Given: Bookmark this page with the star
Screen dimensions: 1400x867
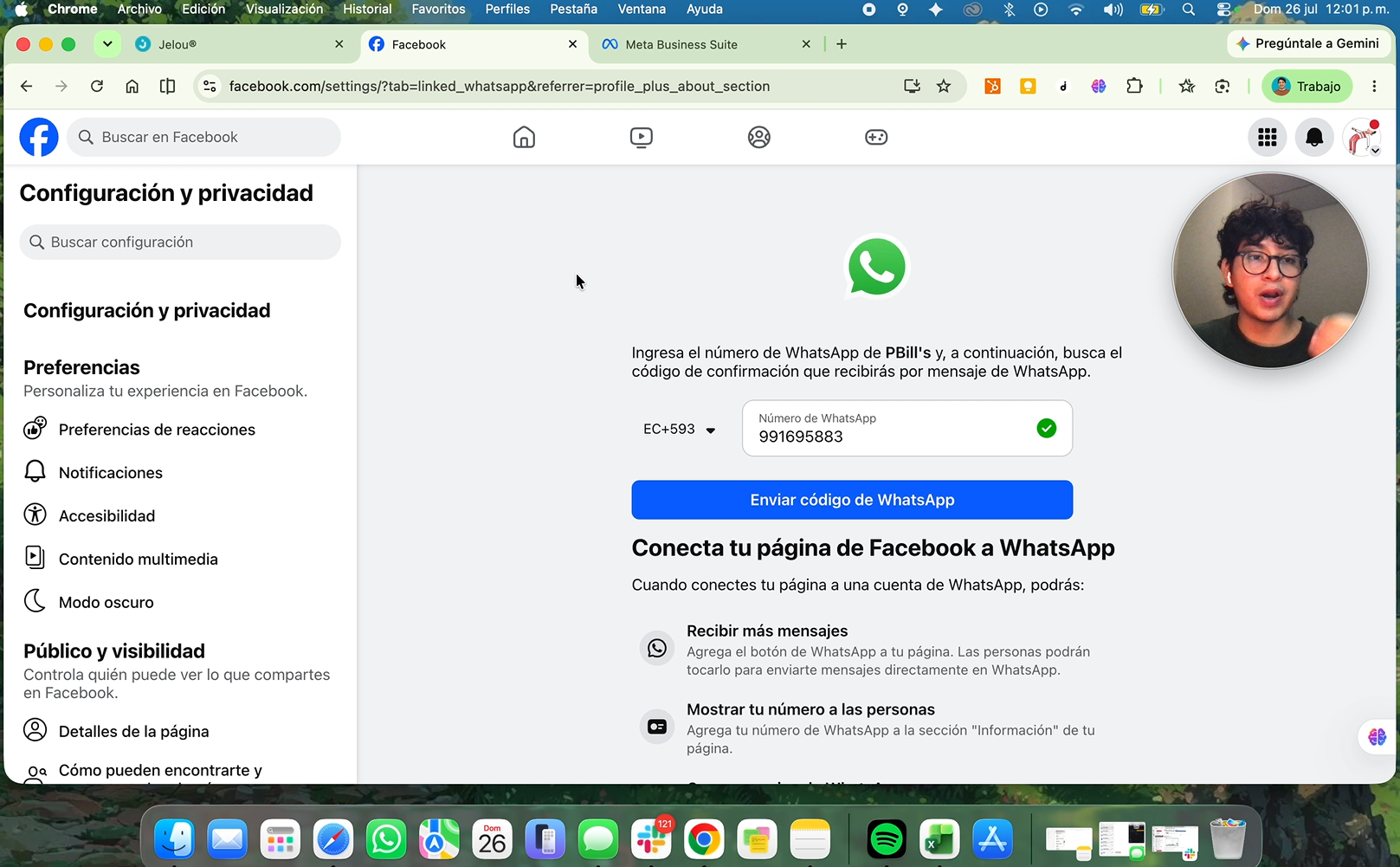Looking at the screenshot, I should click(x=944, y=86).
